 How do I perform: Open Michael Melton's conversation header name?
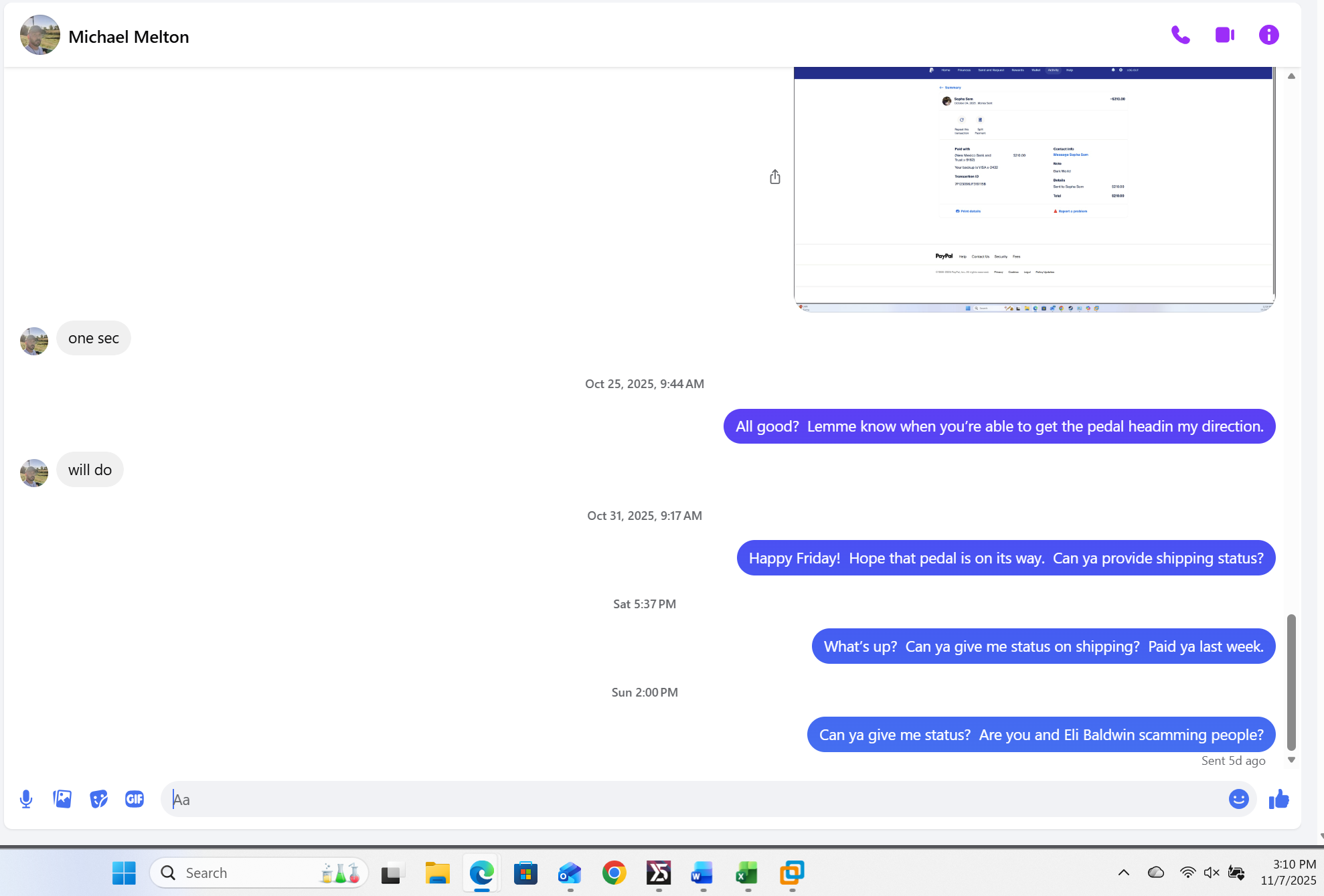[129, 36]
